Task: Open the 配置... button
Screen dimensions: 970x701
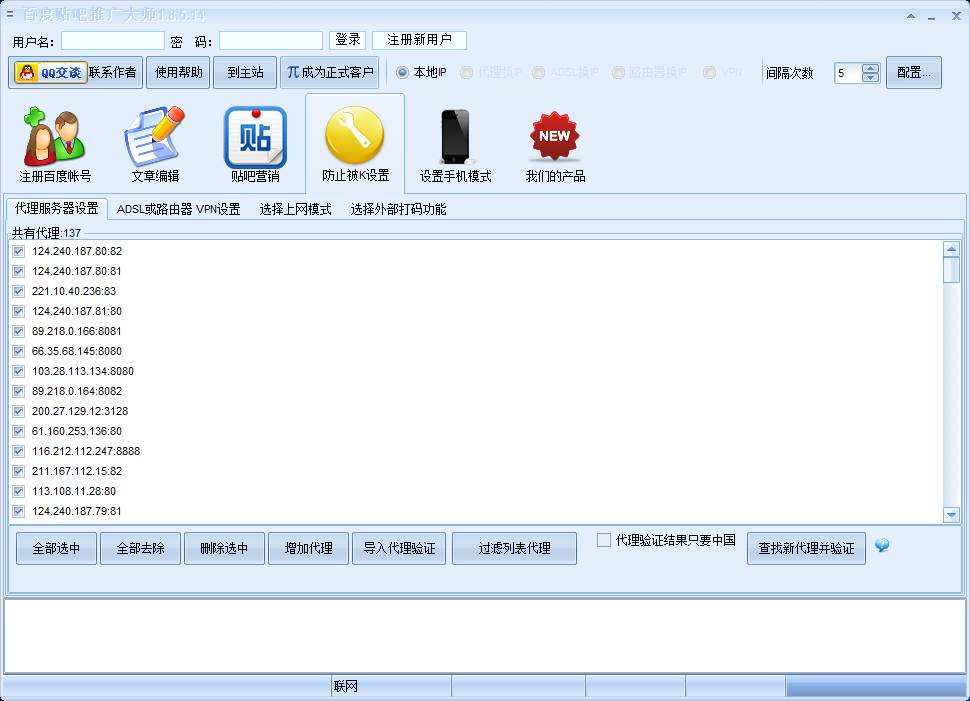Action: coord(914,72)
